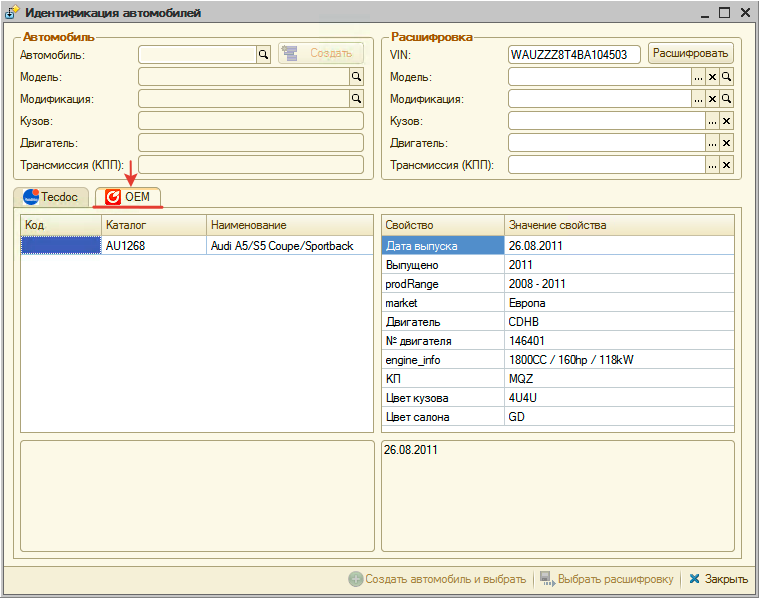Clear the Расшифровка Модификация field with X
759x598 pixels.
tap(713, 99)
